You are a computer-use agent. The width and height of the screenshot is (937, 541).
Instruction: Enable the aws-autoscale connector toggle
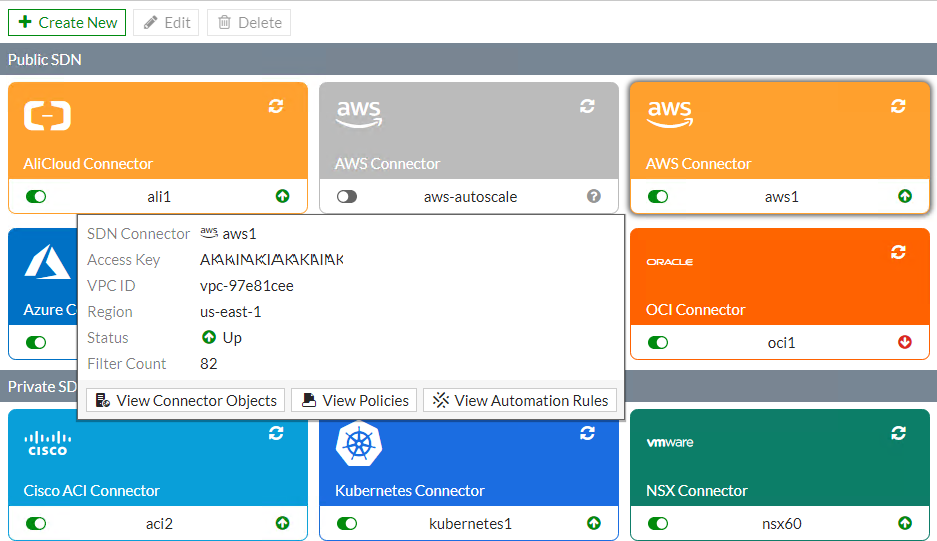pos(347,197)
